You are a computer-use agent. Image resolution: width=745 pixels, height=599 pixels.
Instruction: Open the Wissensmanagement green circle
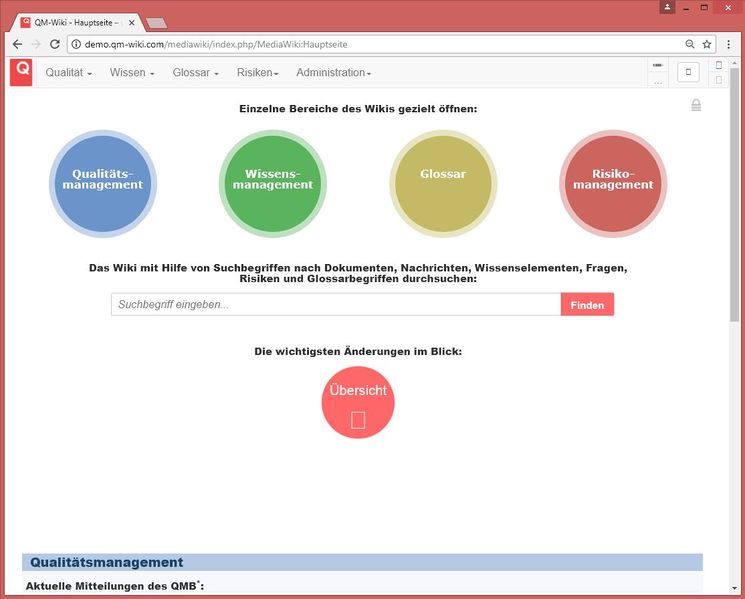[x=272, y=184]
